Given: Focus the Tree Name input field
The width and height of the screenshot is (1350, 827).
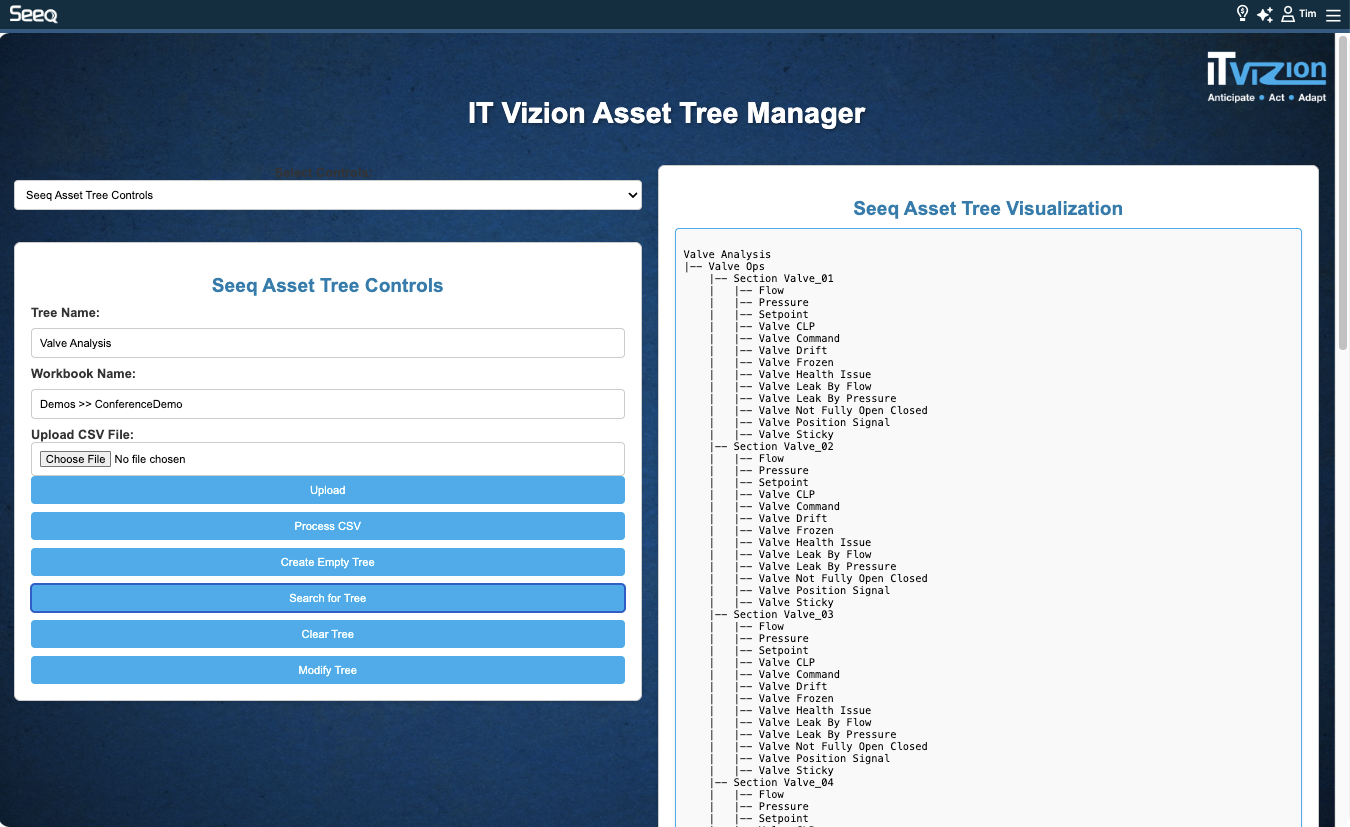Looking at the screenshot, I should (327, 343).
